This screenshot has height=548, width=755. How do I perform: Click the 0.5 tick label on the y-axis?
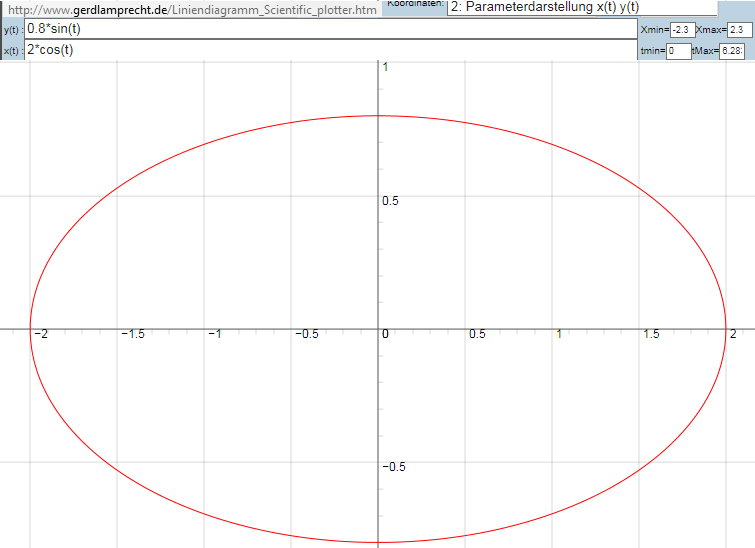[393, 201]
